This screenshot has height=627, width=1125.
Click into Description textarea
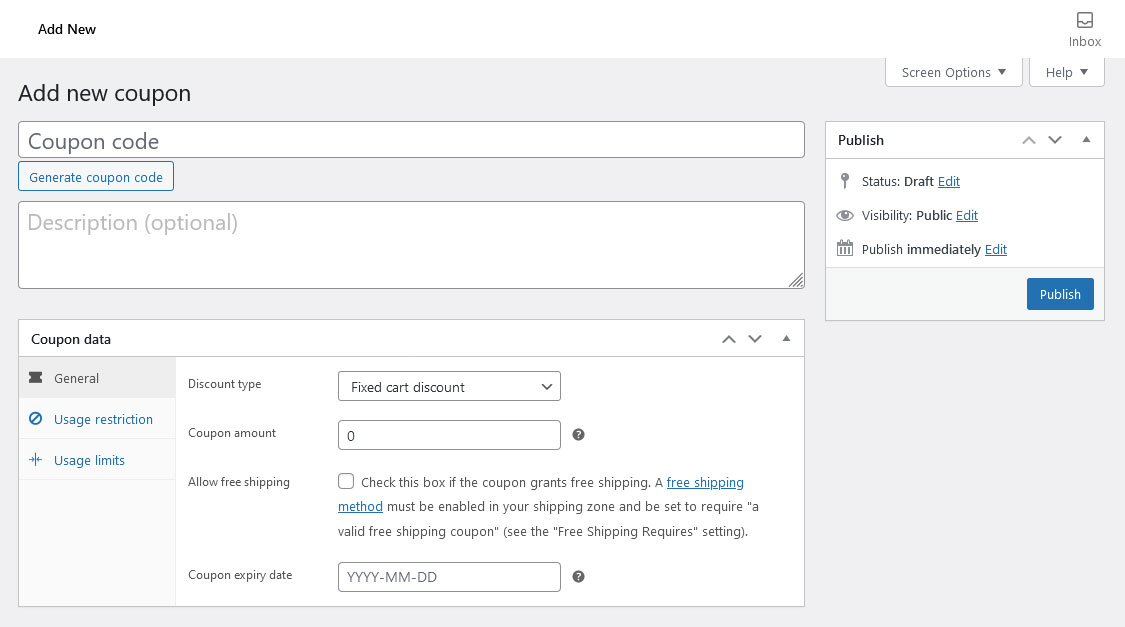(411, 245)
